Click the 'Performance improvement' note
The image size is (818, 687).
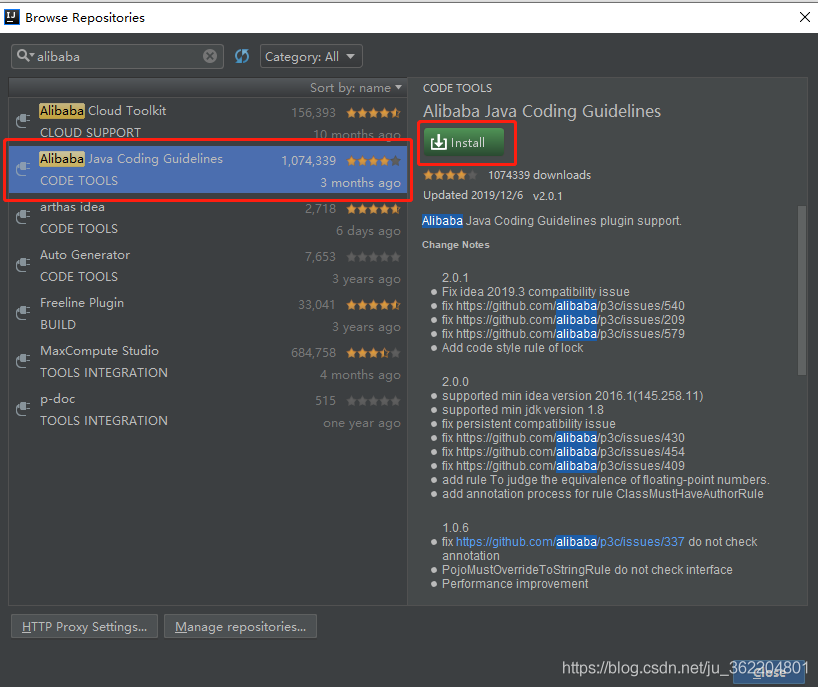point(515,584)
